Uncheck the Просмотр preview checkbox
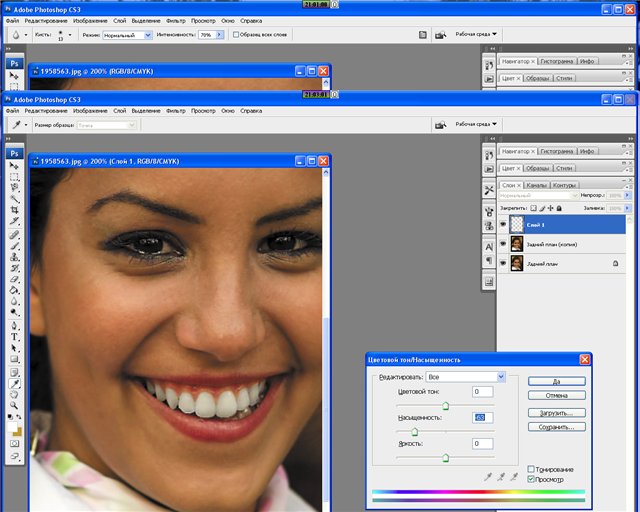 [531, 480]
